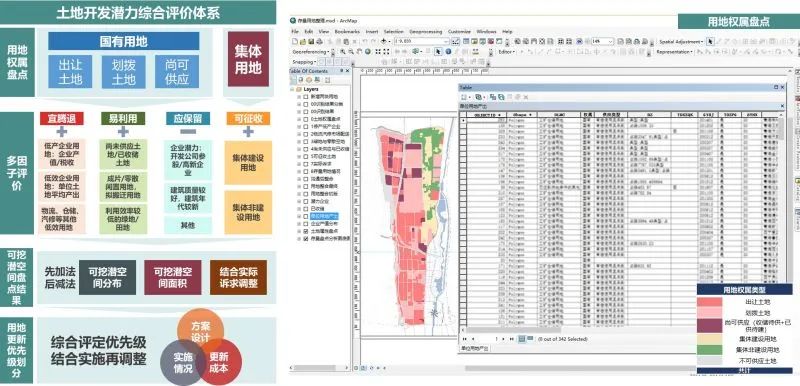Select the Select Elements arrow tool
Viewport: 800px width, 386px height.
[x=438, y=52]
